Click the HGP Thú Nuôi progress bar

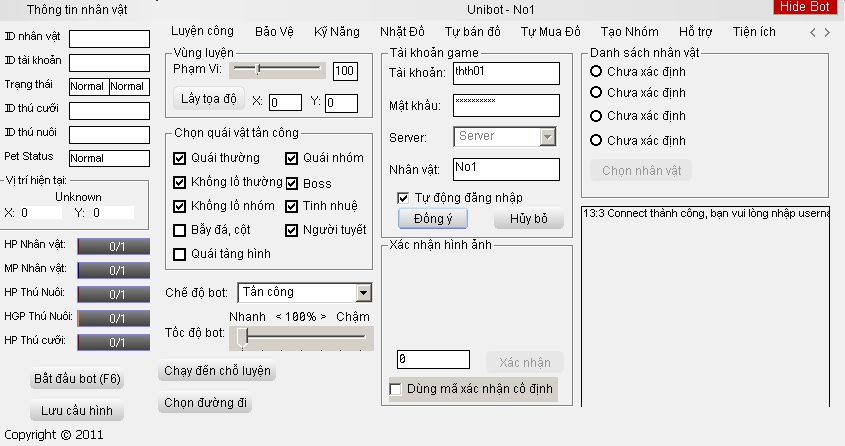pyautogui.click(x=114, y=318)
